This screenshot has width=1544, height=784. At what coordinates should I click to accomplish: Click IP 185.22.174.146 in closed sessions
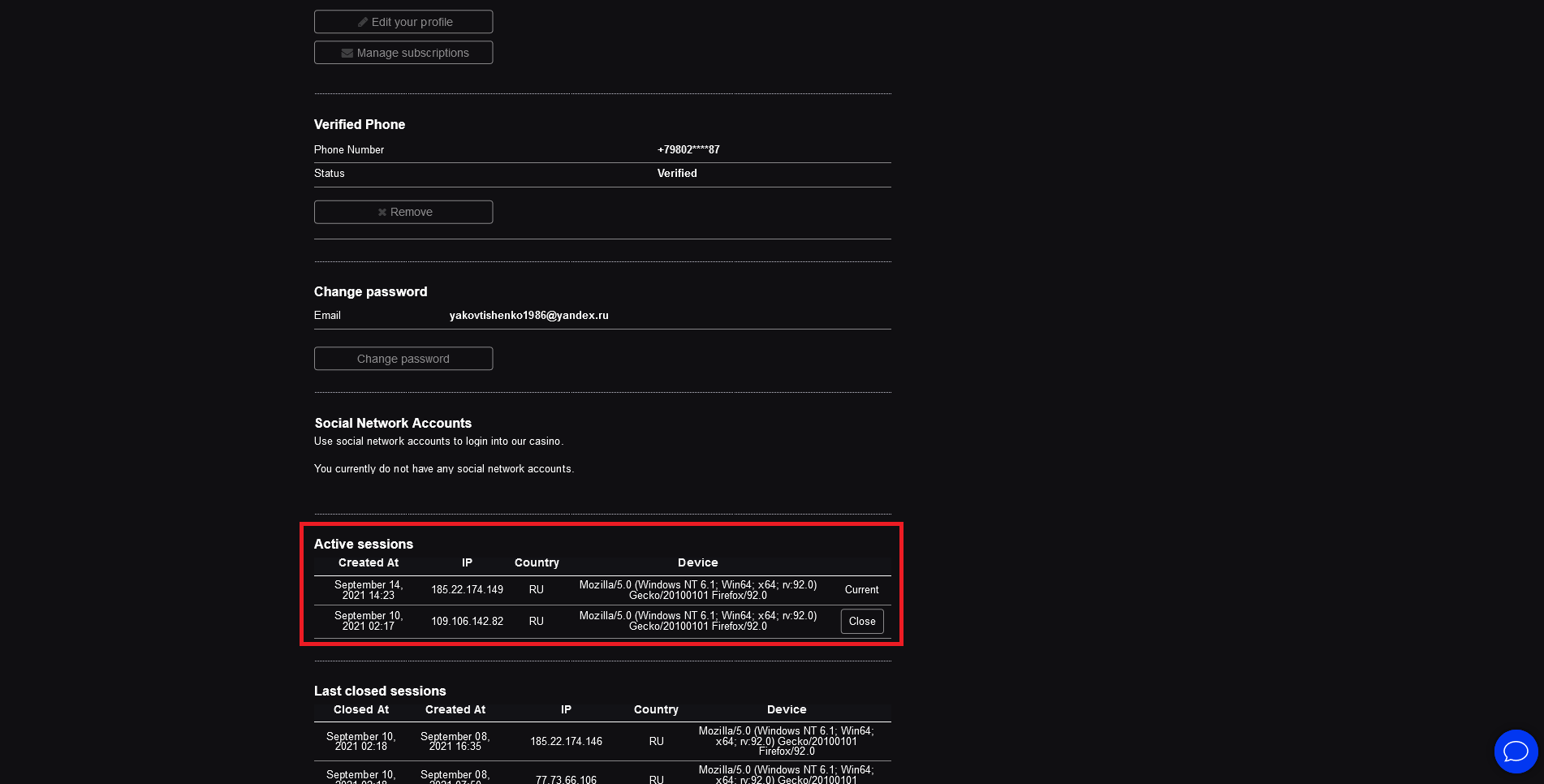pos(566,742)
